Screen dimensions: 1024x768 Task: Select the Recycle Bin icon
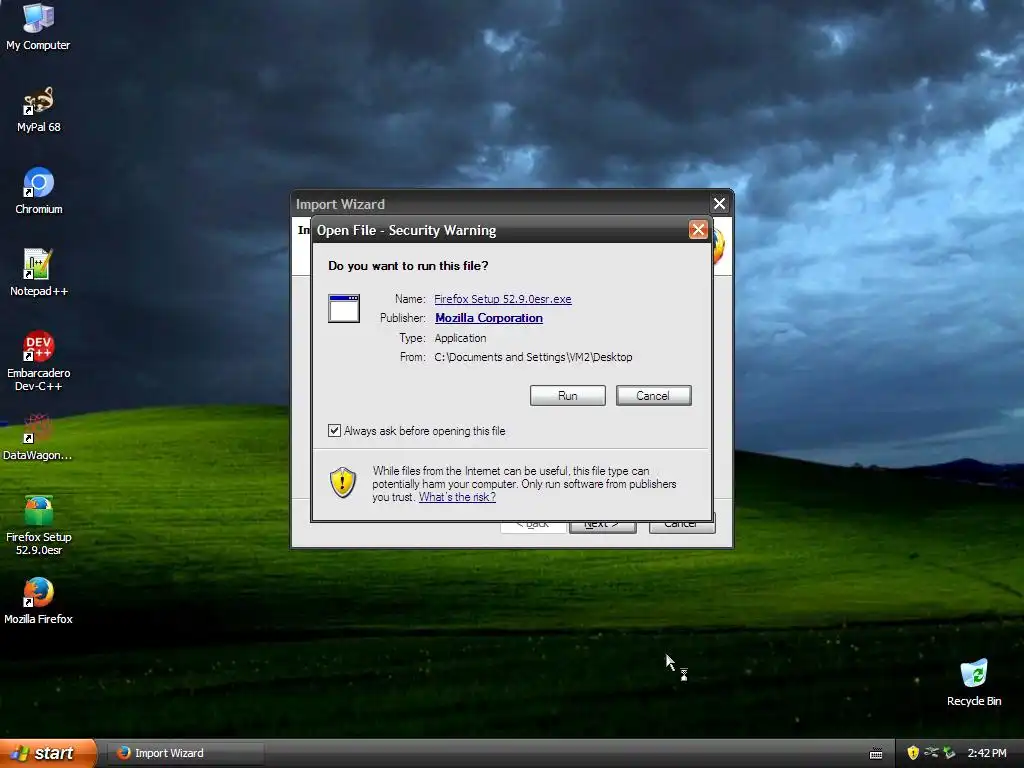click(974, 682)
